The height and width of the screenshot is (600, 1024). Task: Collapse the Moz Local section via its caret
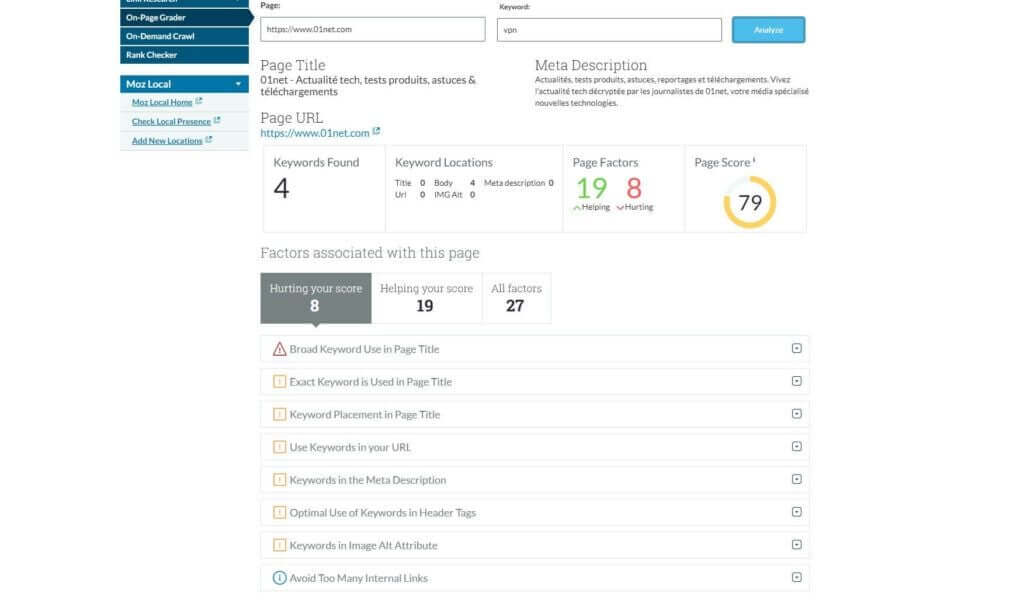click(x=239, y=84)
